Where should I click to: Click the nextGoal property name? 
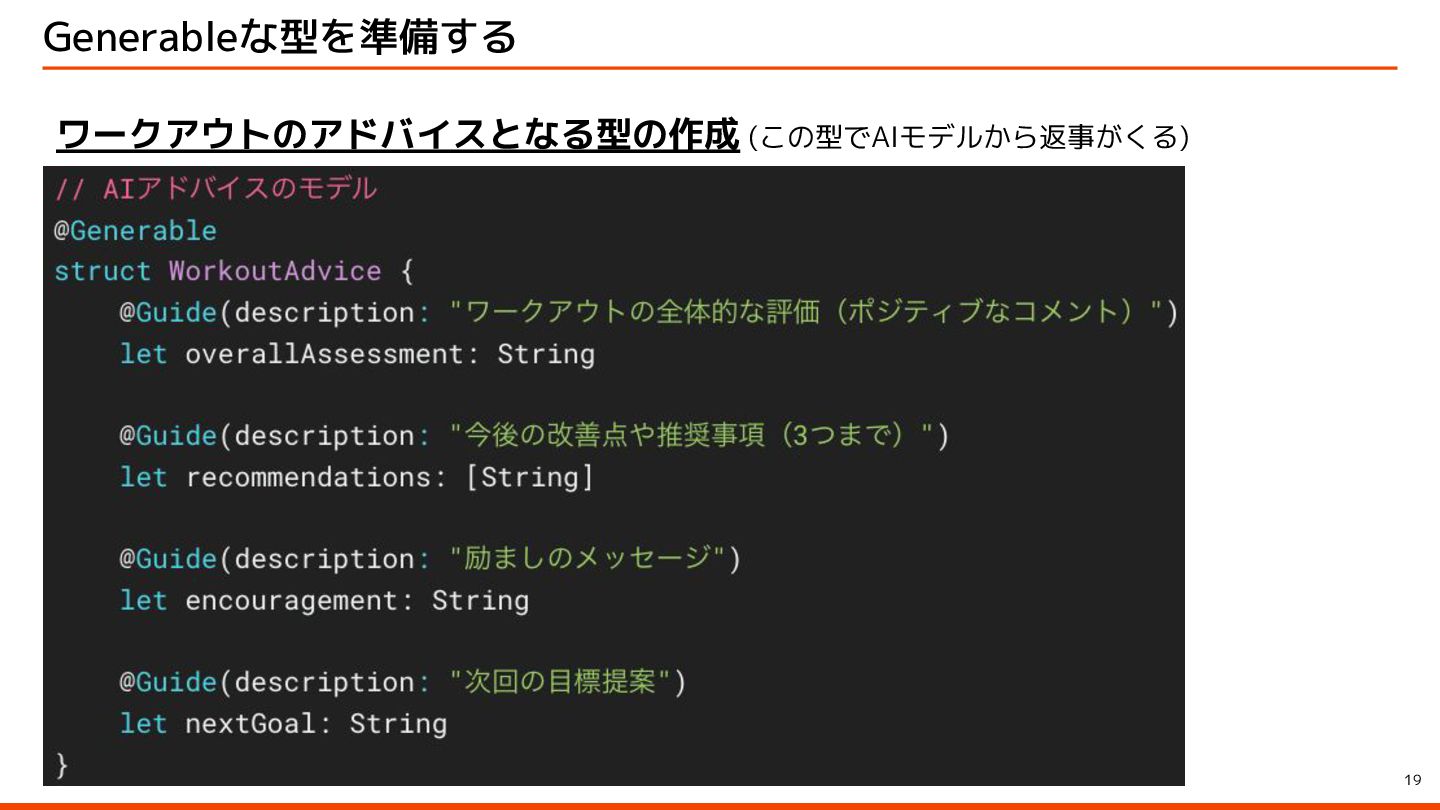click(x=249, y=724)
